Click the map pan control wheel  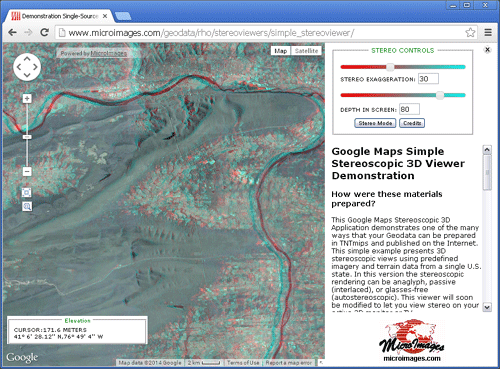(27, 67)
